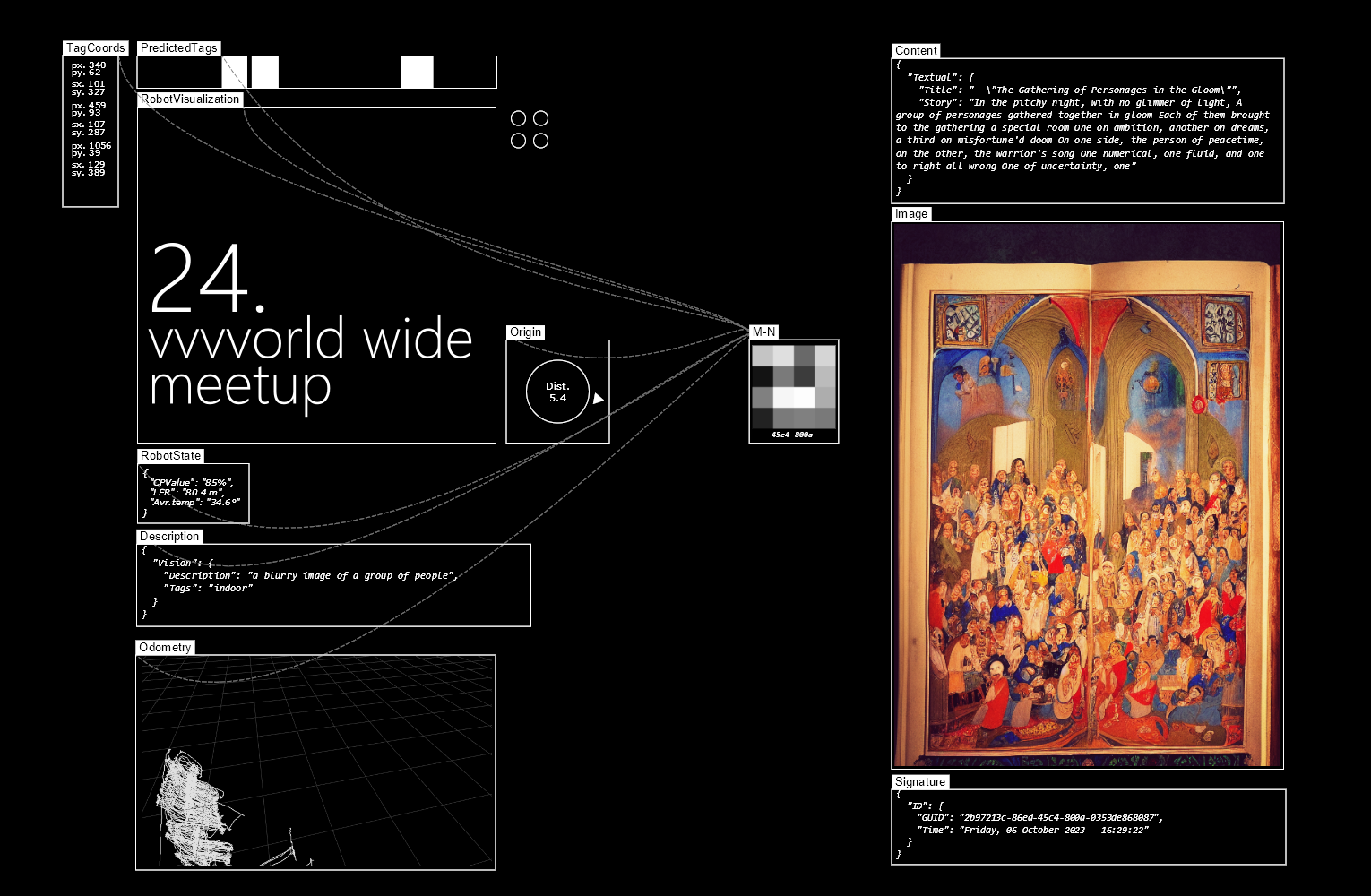Click the white scribbled path in Odometry view
The width and height of the screenshot is (1371, 896).
(199, 809)
